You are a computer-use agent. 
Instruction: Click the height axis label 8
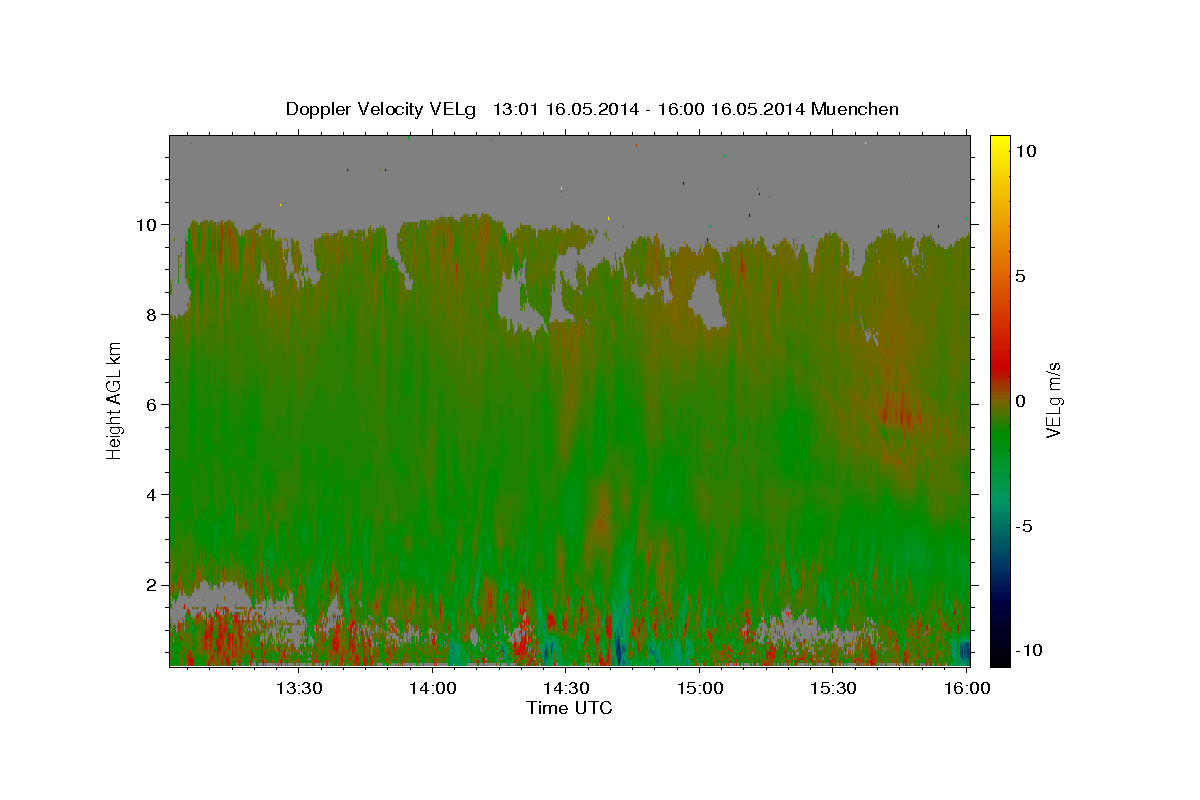pos(154,315)
